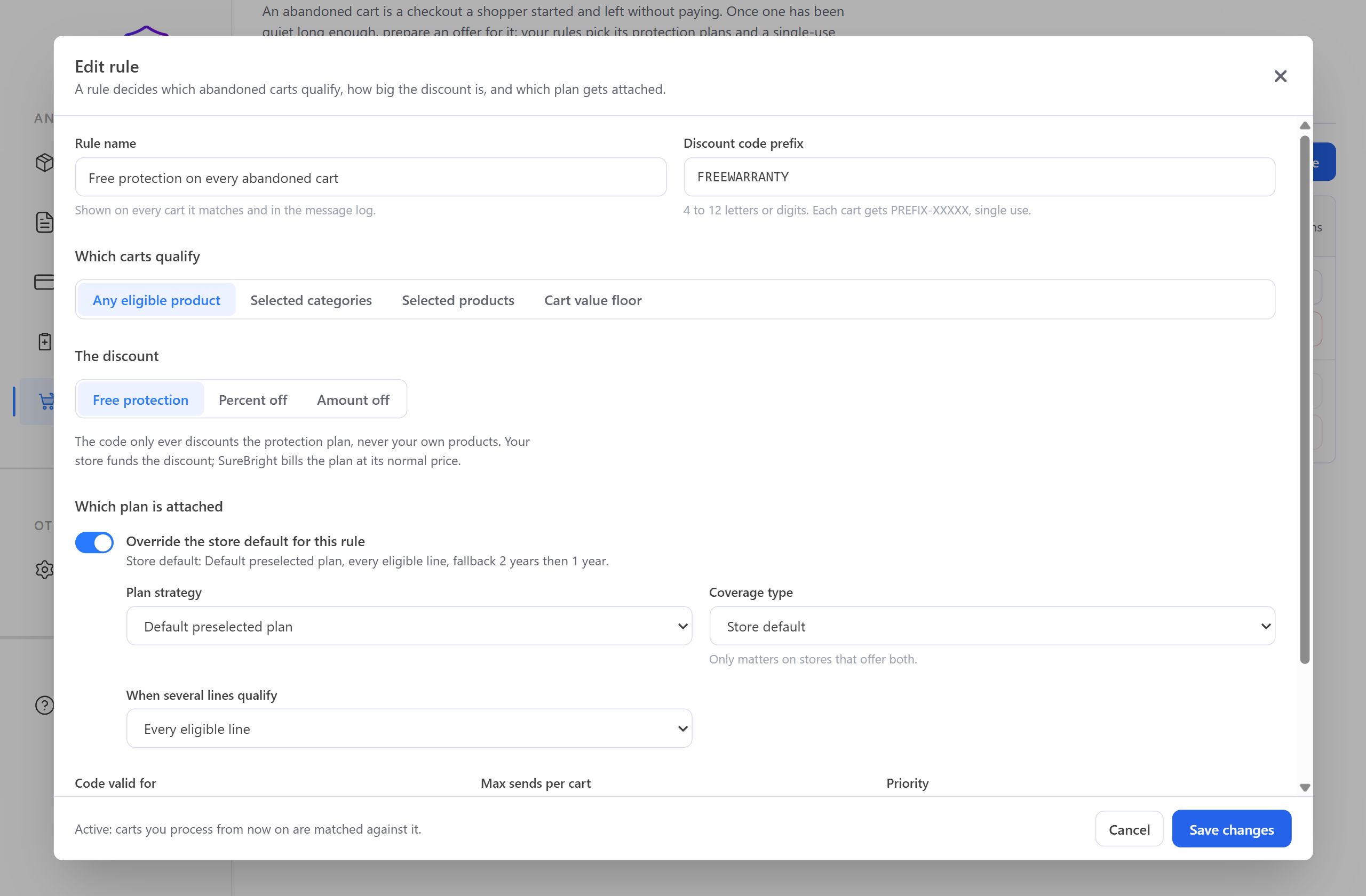Close the Edit rule dialog
1366x896 pixels.
pyautogui.click(x=1280, y=76)
